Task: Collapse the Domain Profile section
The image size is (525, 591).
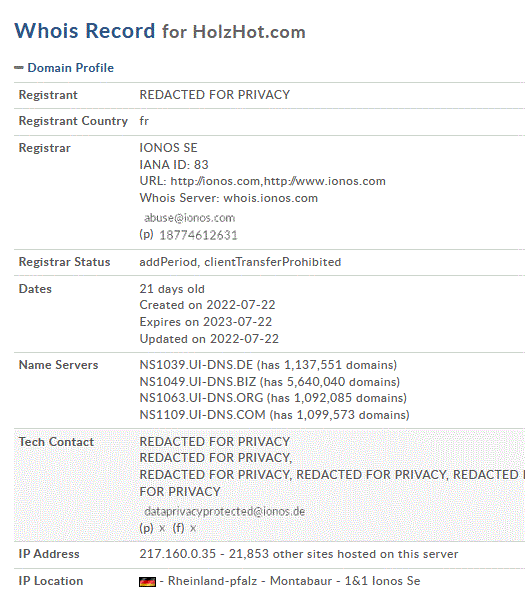Action: click(x=70, y=68)
